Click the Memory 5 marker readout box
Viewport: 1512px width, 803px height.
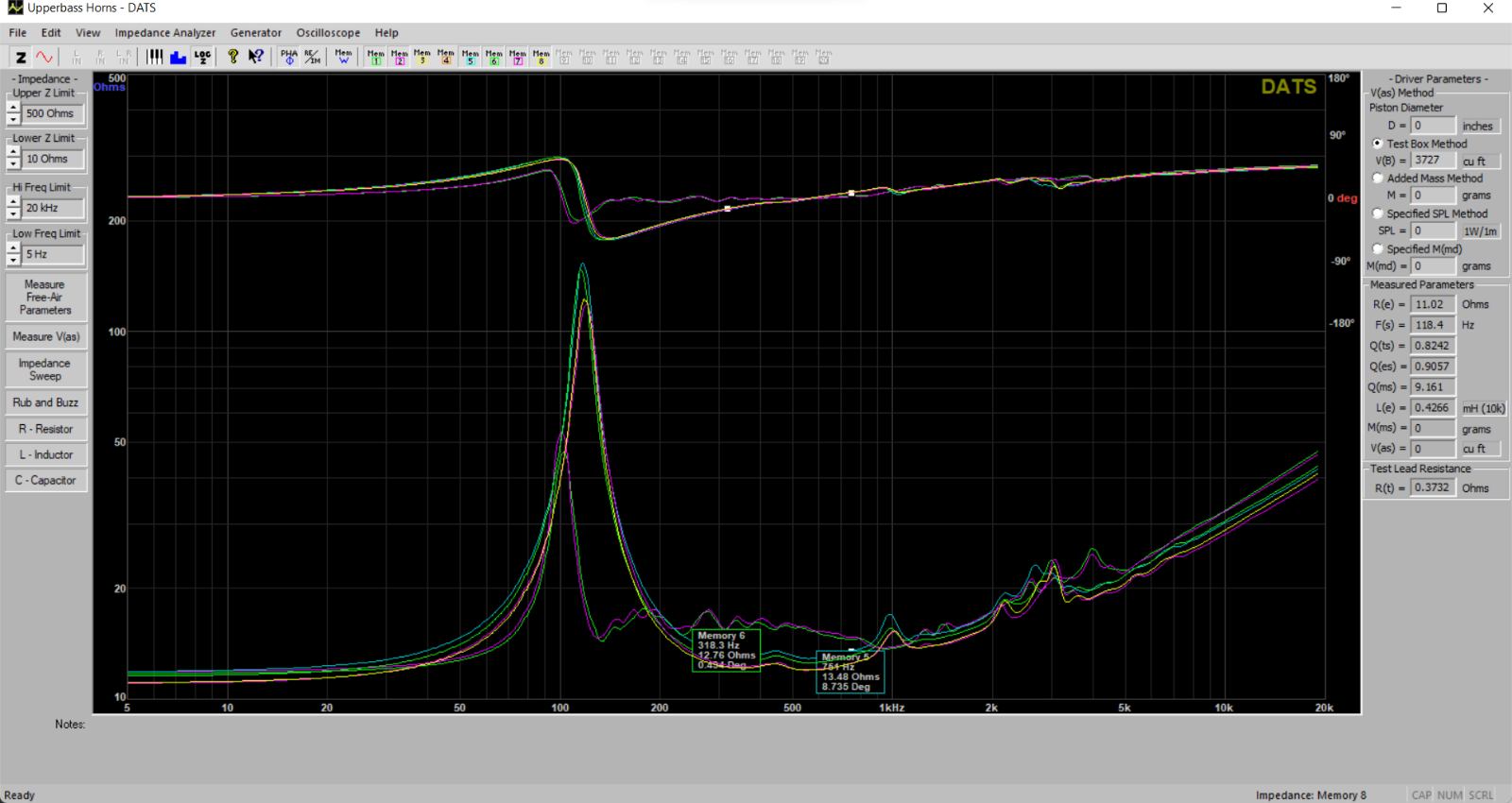coord(850,672)
